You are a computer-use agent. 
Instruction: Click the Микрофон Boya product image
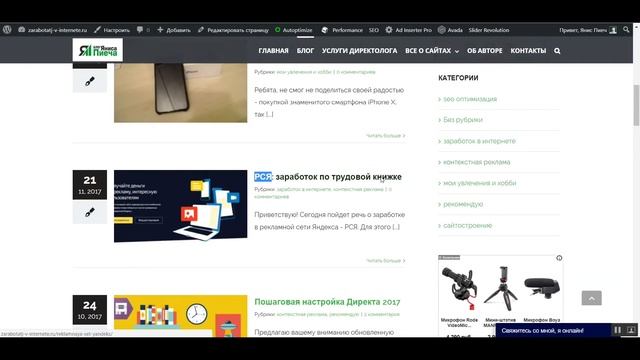(542, 287)
